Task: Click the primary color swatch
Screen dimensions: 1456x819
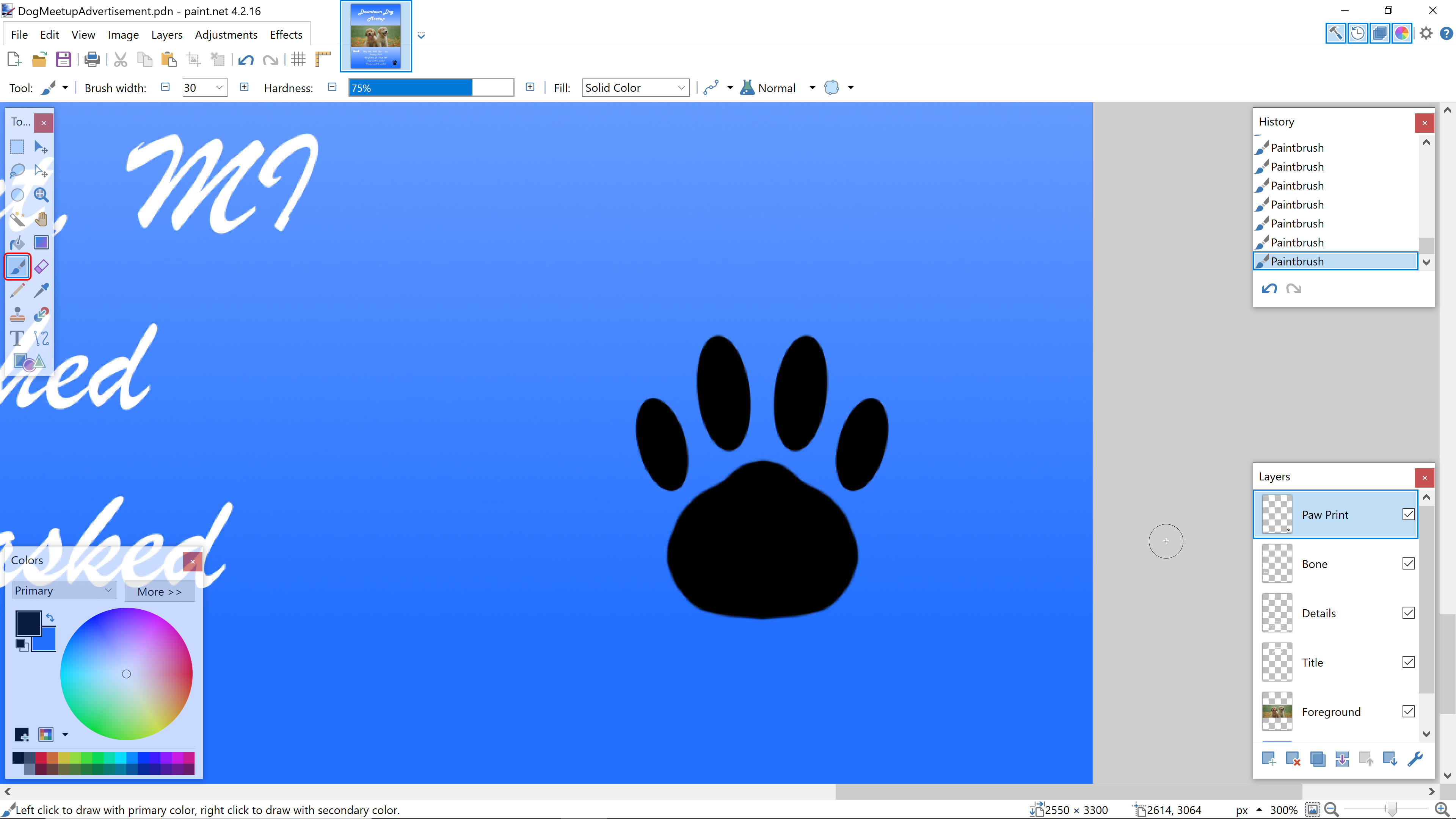Action: [28, 623]
